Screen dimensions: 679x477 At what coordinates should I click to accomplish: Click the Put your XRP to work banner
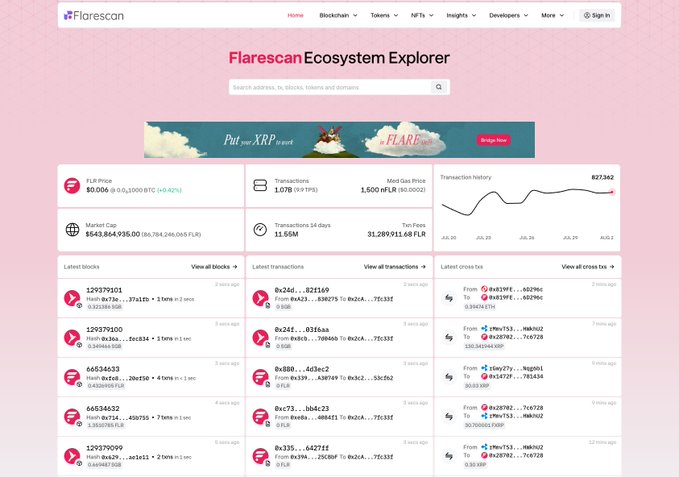coord(340,140)
